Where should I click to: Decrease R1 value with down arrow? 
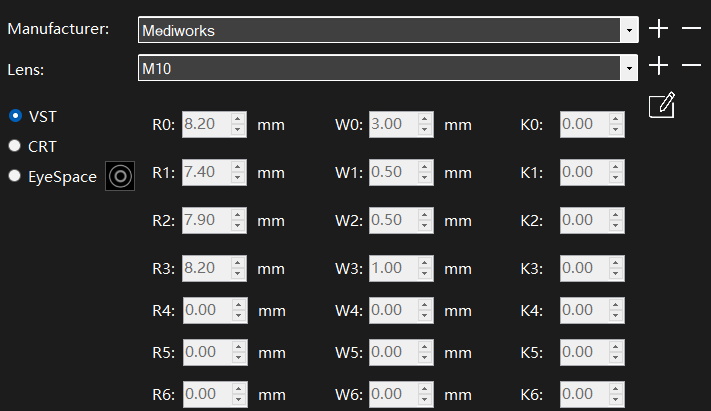pos(238,178)
